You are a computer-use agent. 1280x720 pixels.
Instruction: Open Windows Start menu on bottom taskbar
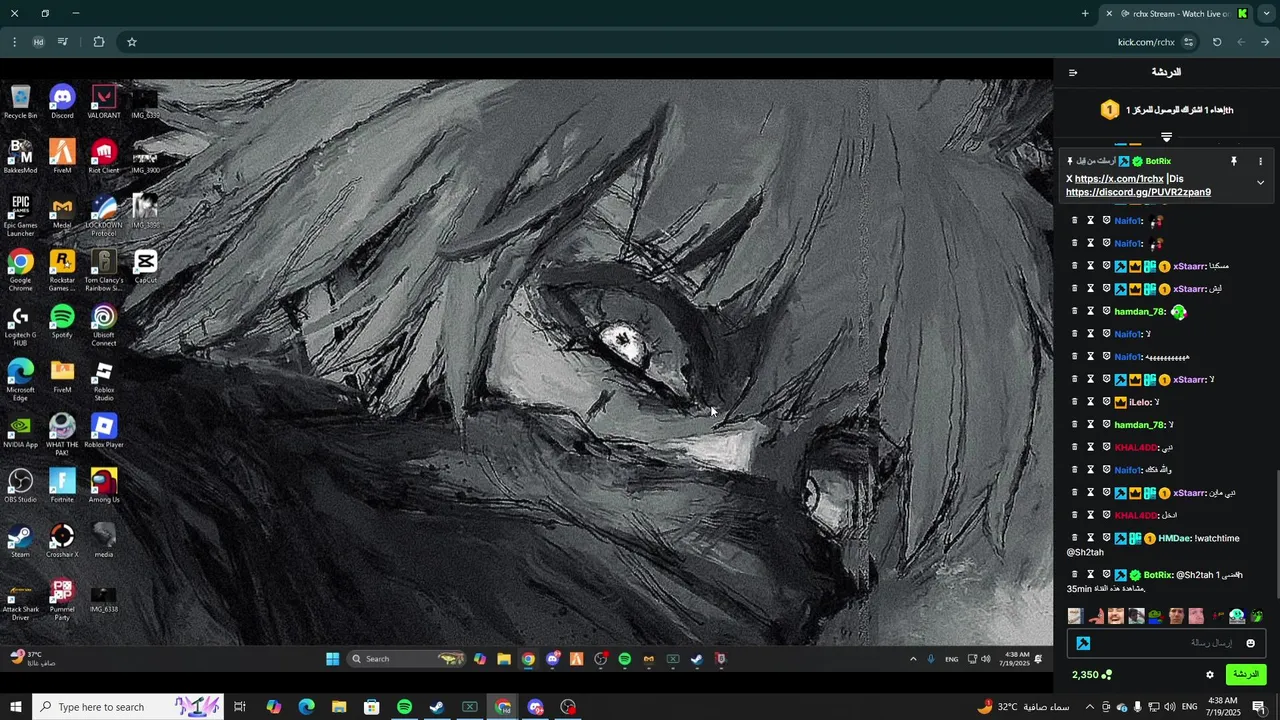point(15,707)
